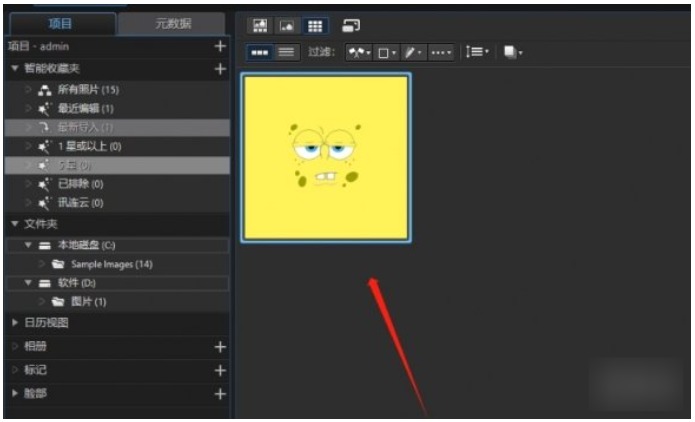695x422 pixels.
Task: Click the 相册 heading text
Action: coord(35,346)
